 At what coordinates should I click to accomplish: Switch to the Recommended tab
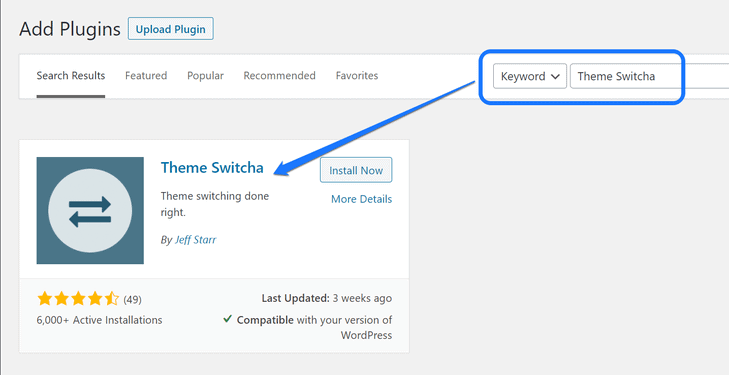[x=279, y=75]
